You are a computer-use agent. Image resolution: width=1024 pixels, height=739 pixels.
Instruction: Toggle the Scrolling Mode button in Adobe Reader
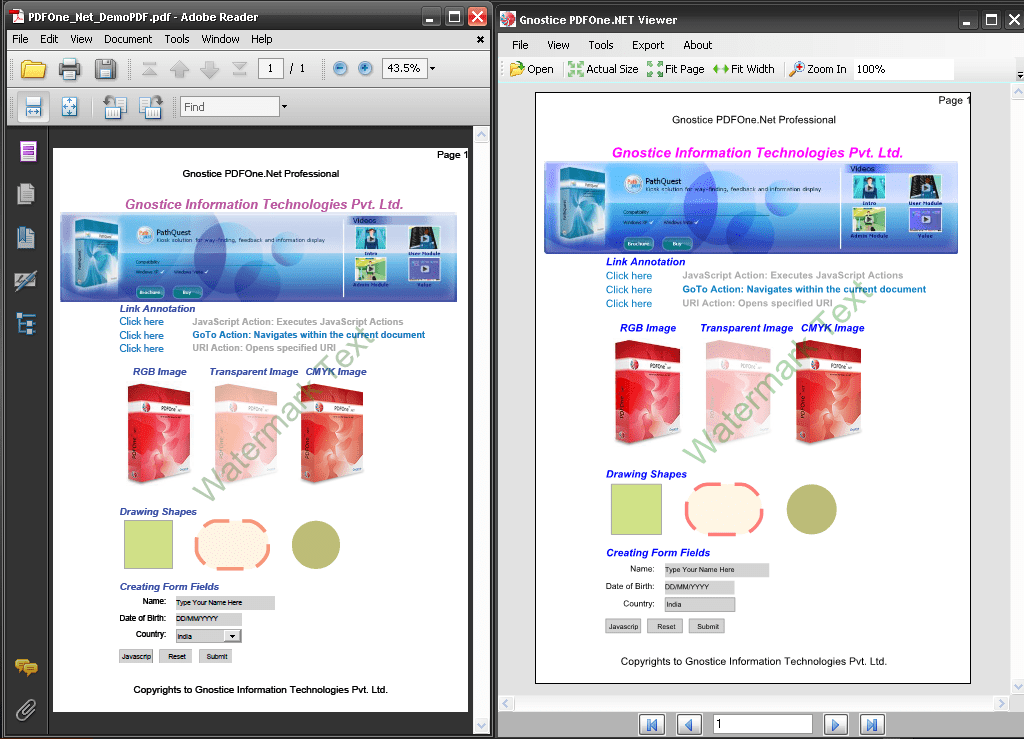(34, 107)
